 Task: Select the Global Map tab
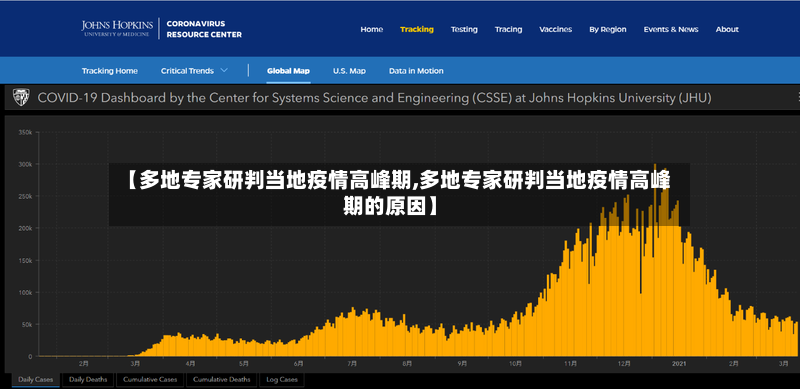click(x=288, y=71)
